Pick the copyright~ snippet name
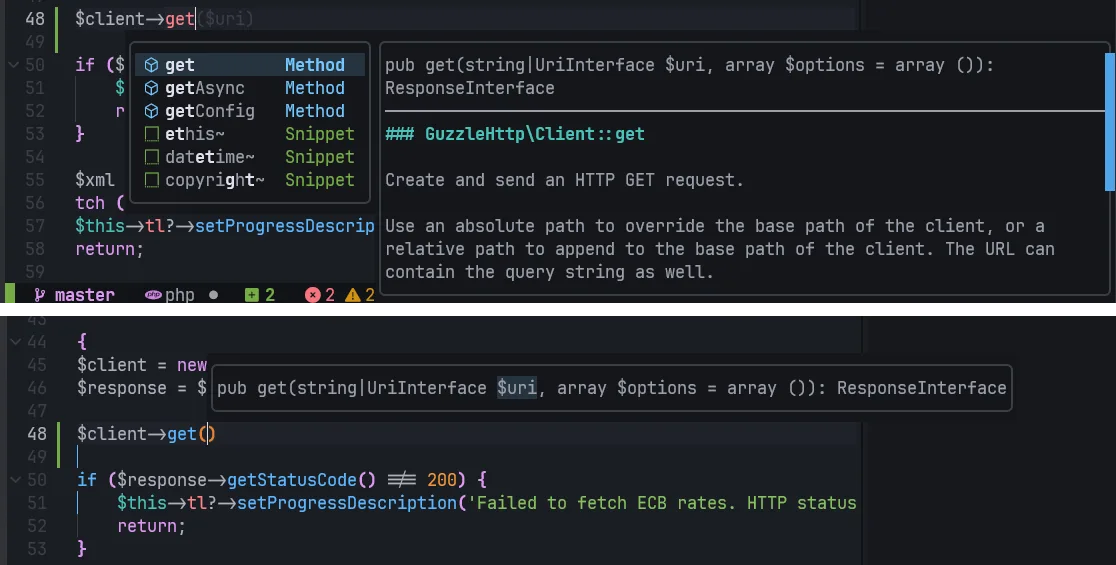Image resolution: width=1116 pixels, height=565 pixels. coord(214,180)
